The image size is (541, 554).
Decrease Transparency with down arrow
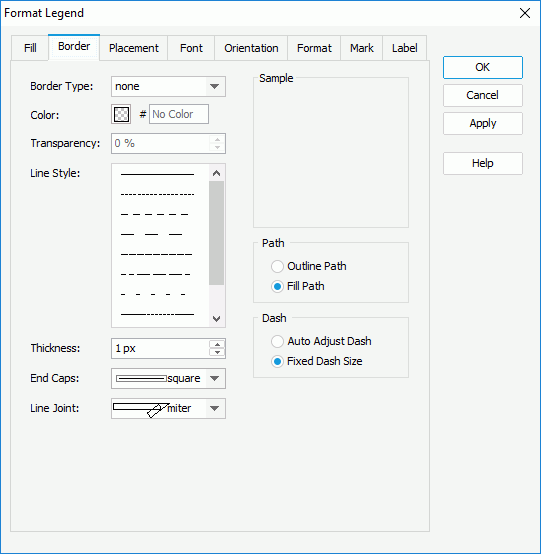pos(217,147)
